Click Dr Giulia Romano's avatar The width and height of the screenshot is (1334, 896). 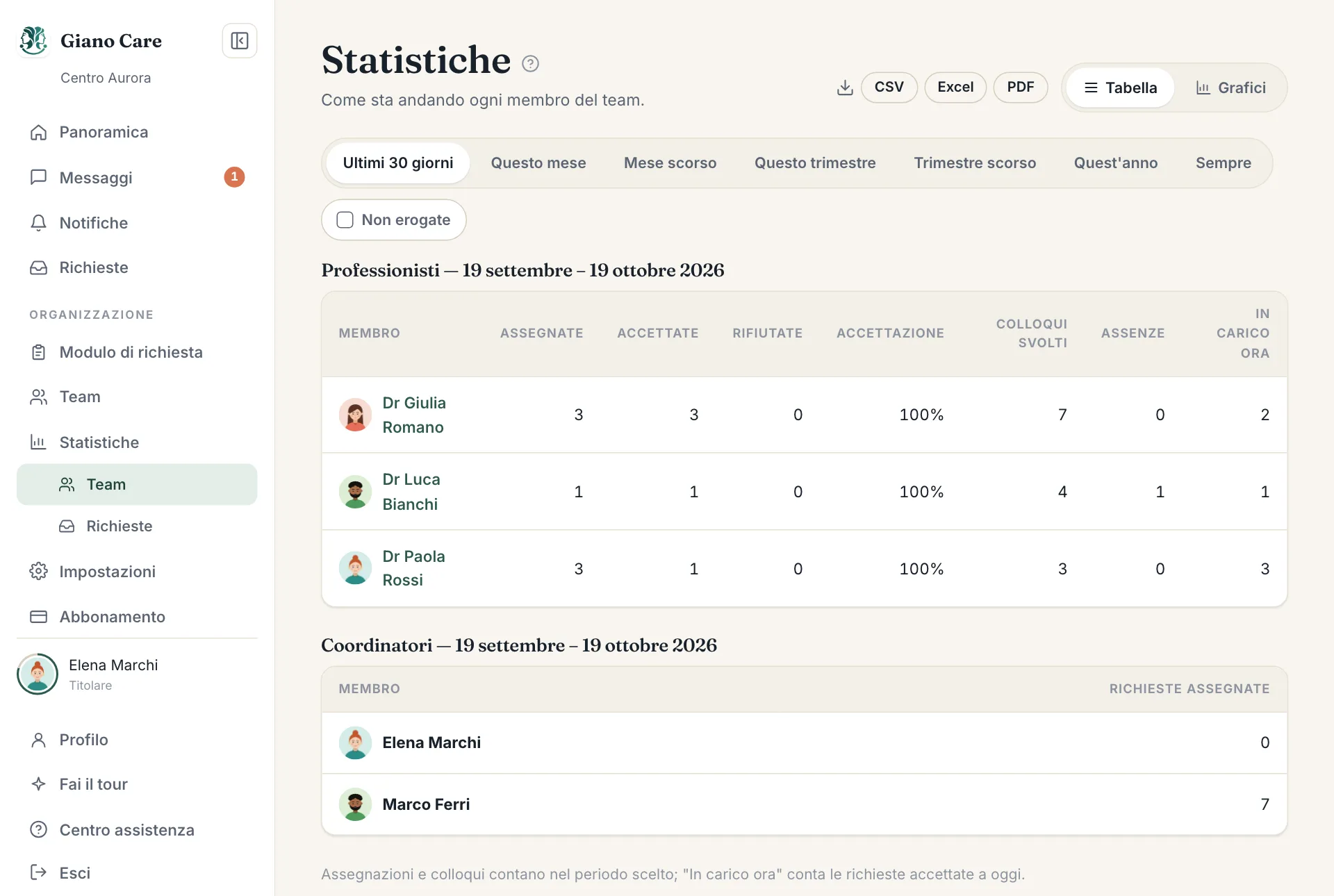(355, 415)
